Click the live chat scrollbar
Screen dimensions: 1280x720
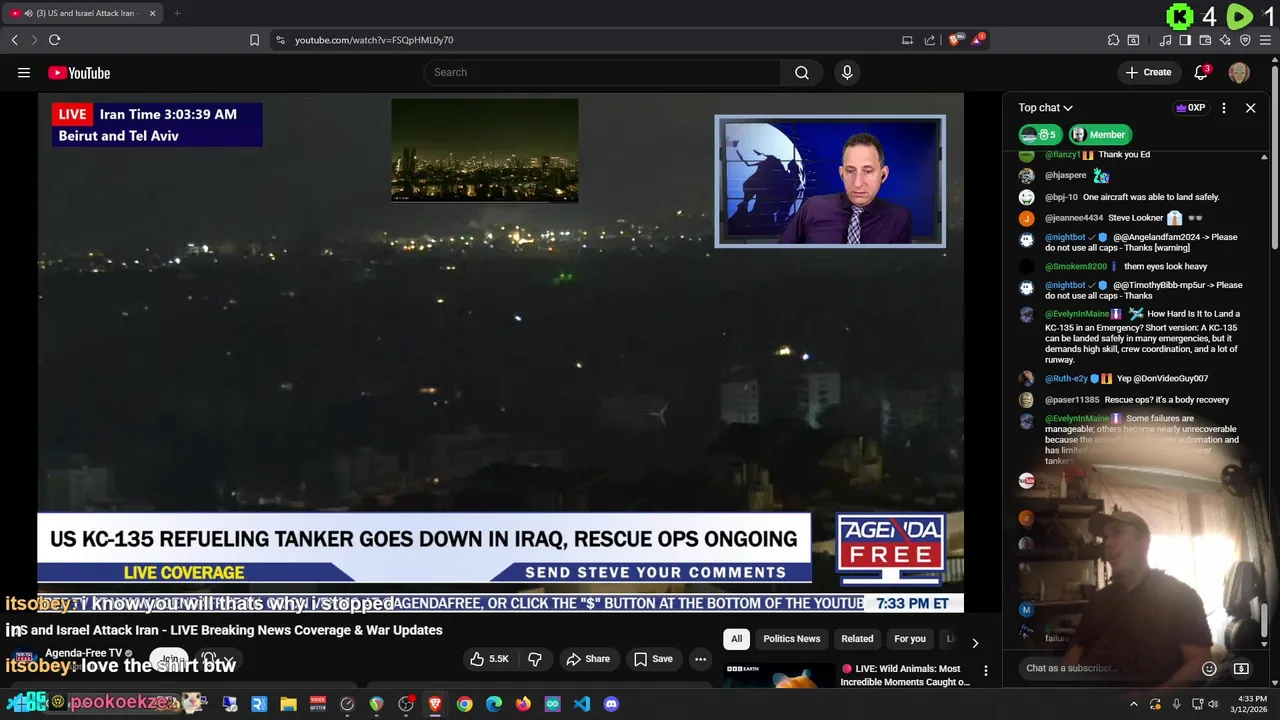coord(1263,620)
